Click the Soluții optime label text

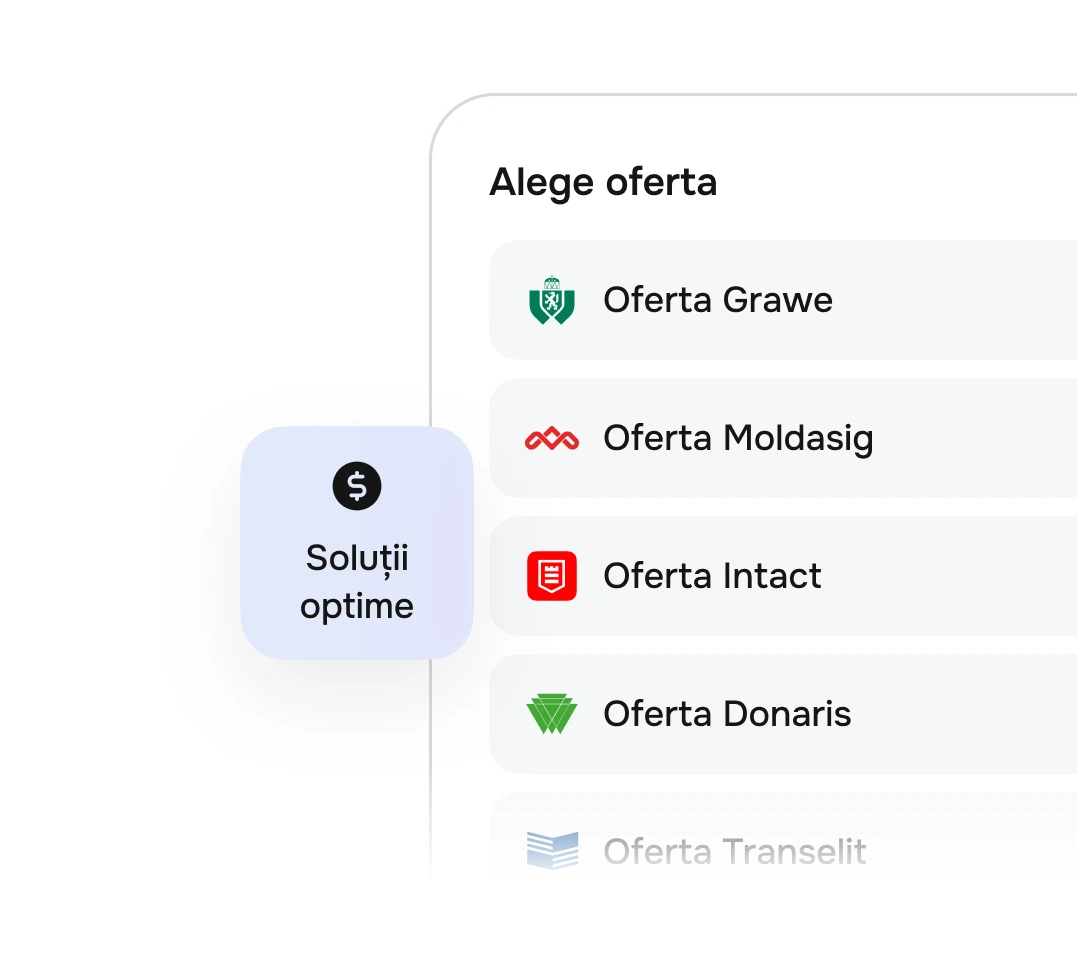pyautogui.click(x=357, y=582)
